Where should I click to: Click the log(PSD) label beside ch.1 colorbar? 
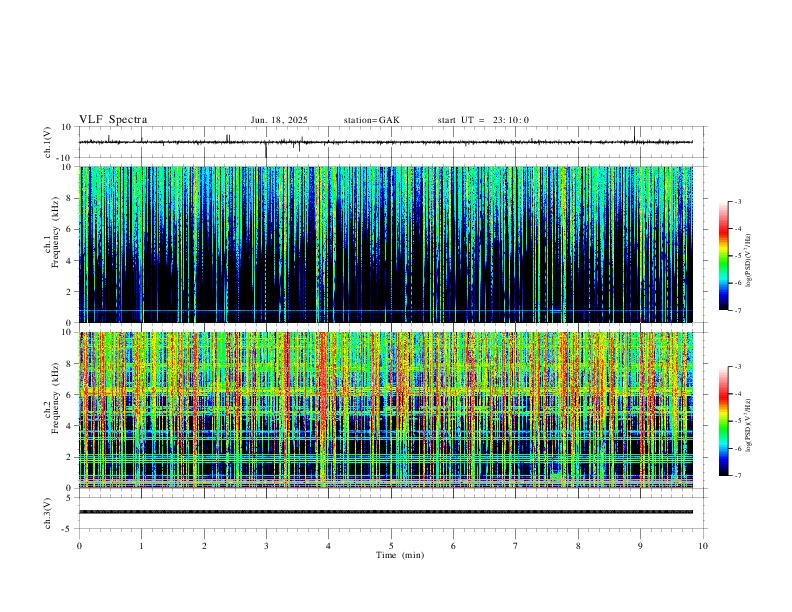tap(749, 260)
